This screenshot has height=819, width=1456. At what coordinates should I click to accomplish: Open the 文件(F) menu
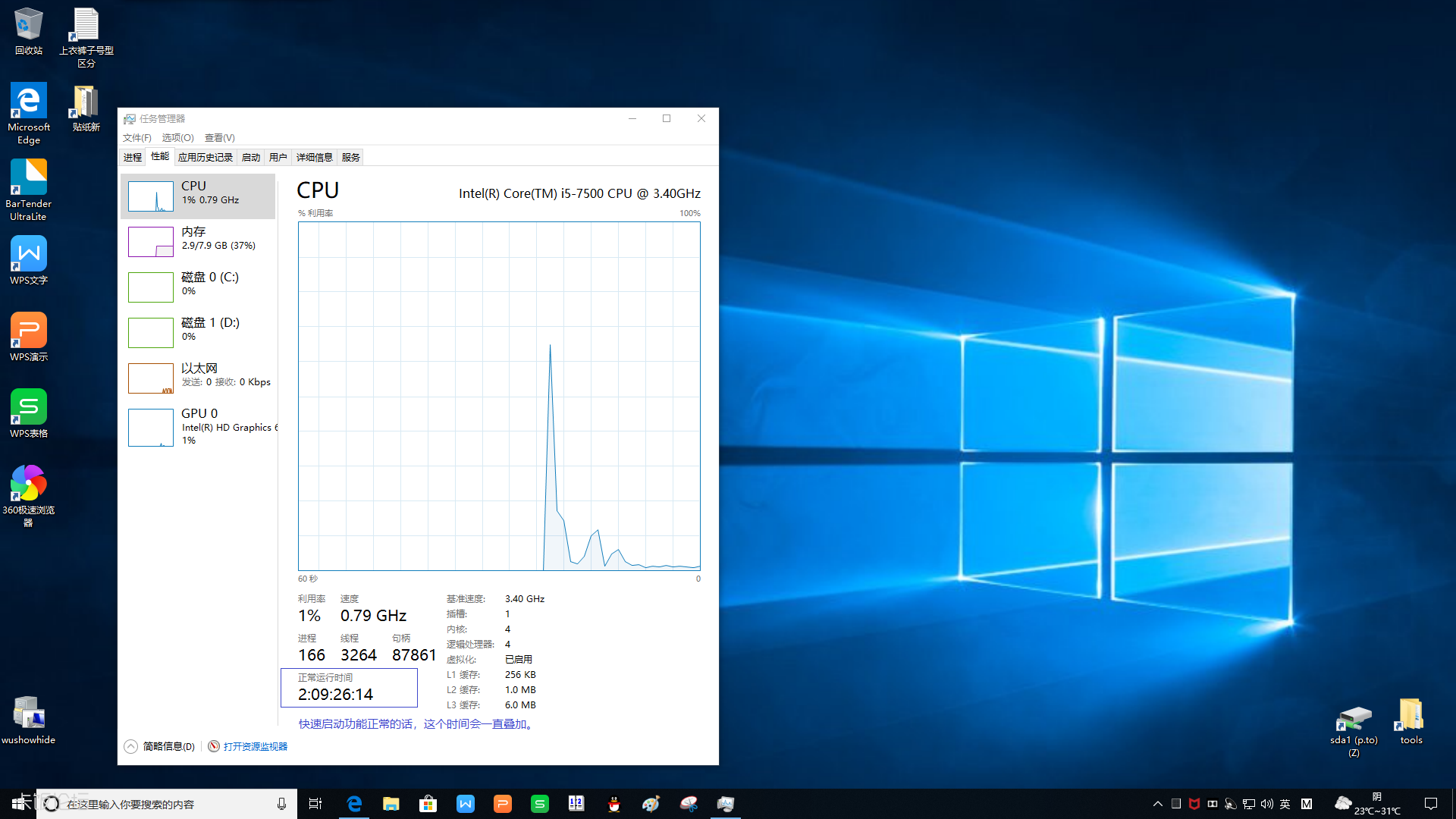pos(137,137)
